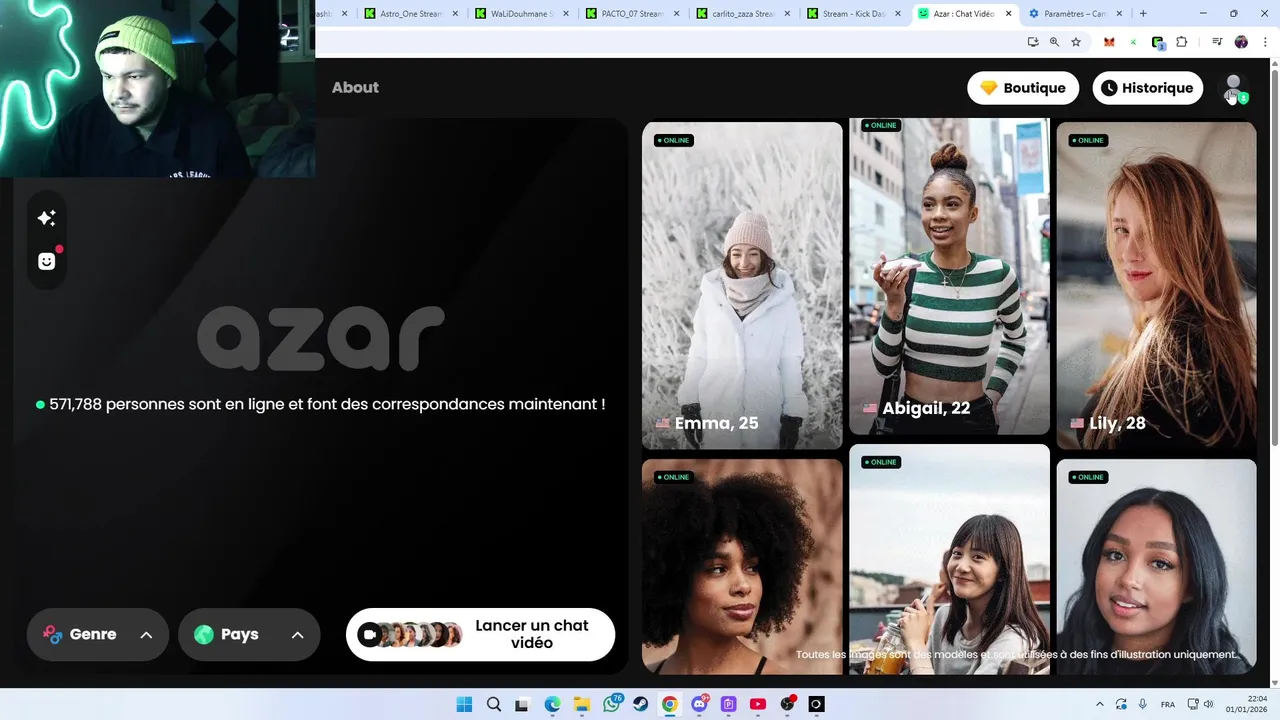Click Lancer un chat vidéo button

tap(480, 634)
